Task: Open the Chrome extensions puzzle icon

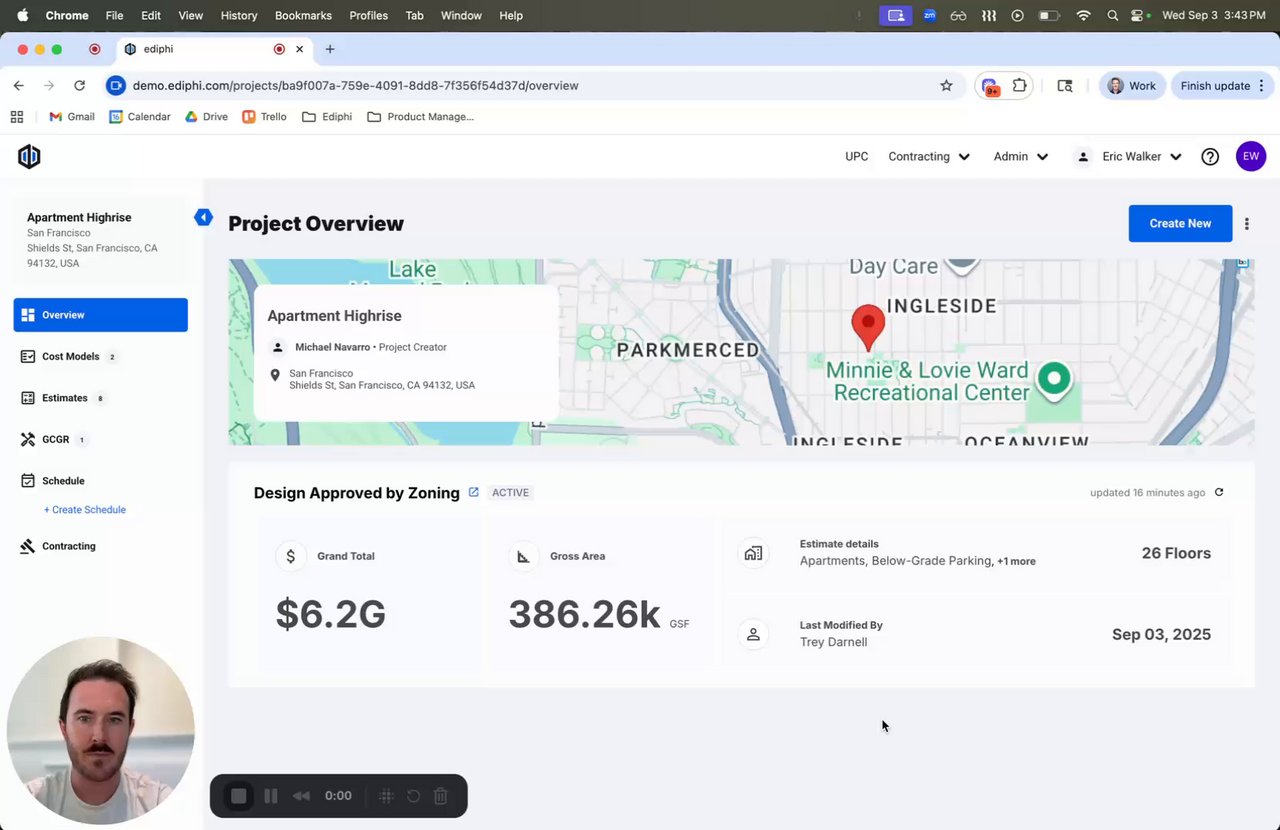Action: pos(1020,86)
